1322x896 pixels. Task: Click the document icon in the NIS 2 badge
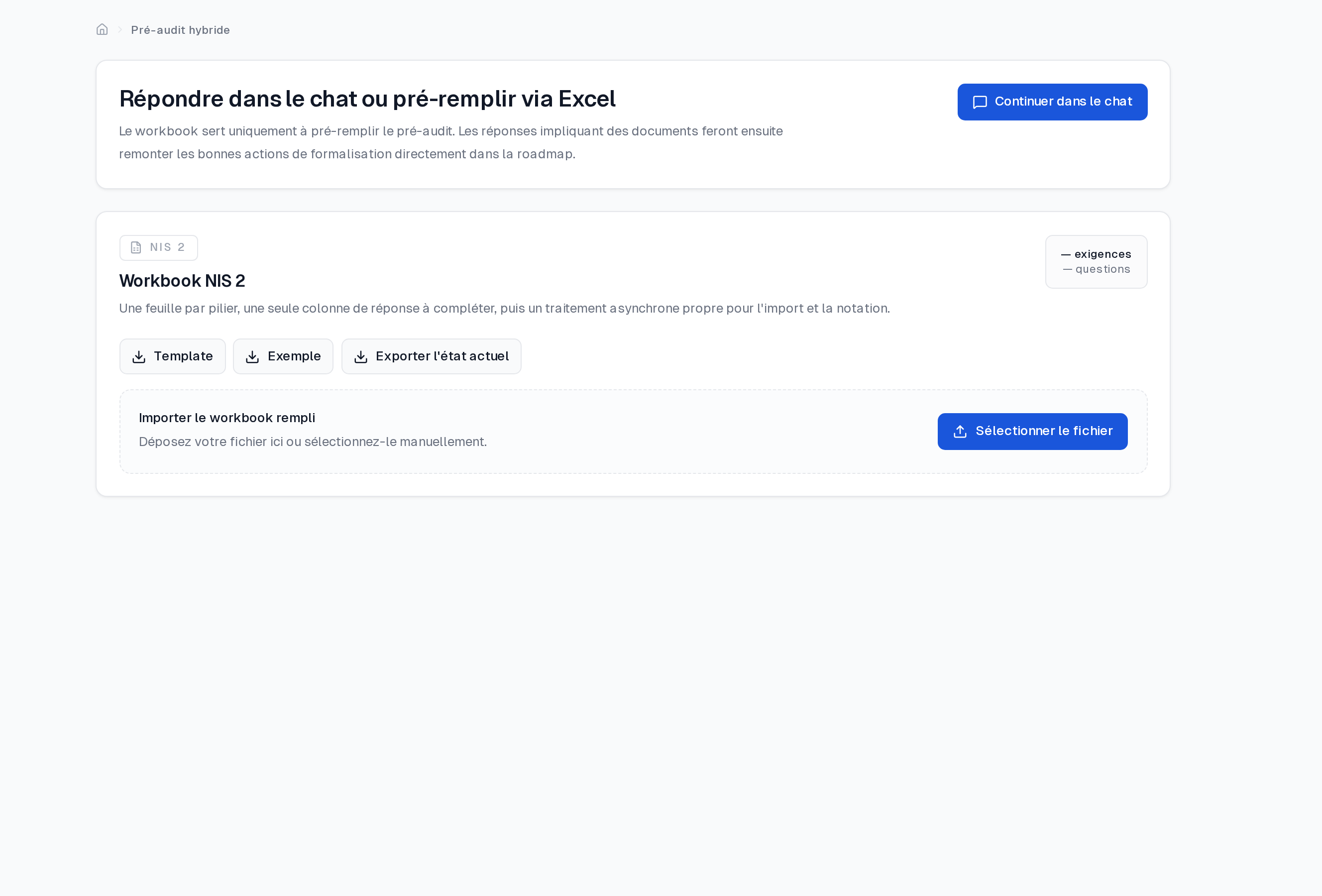coord(135,247)
